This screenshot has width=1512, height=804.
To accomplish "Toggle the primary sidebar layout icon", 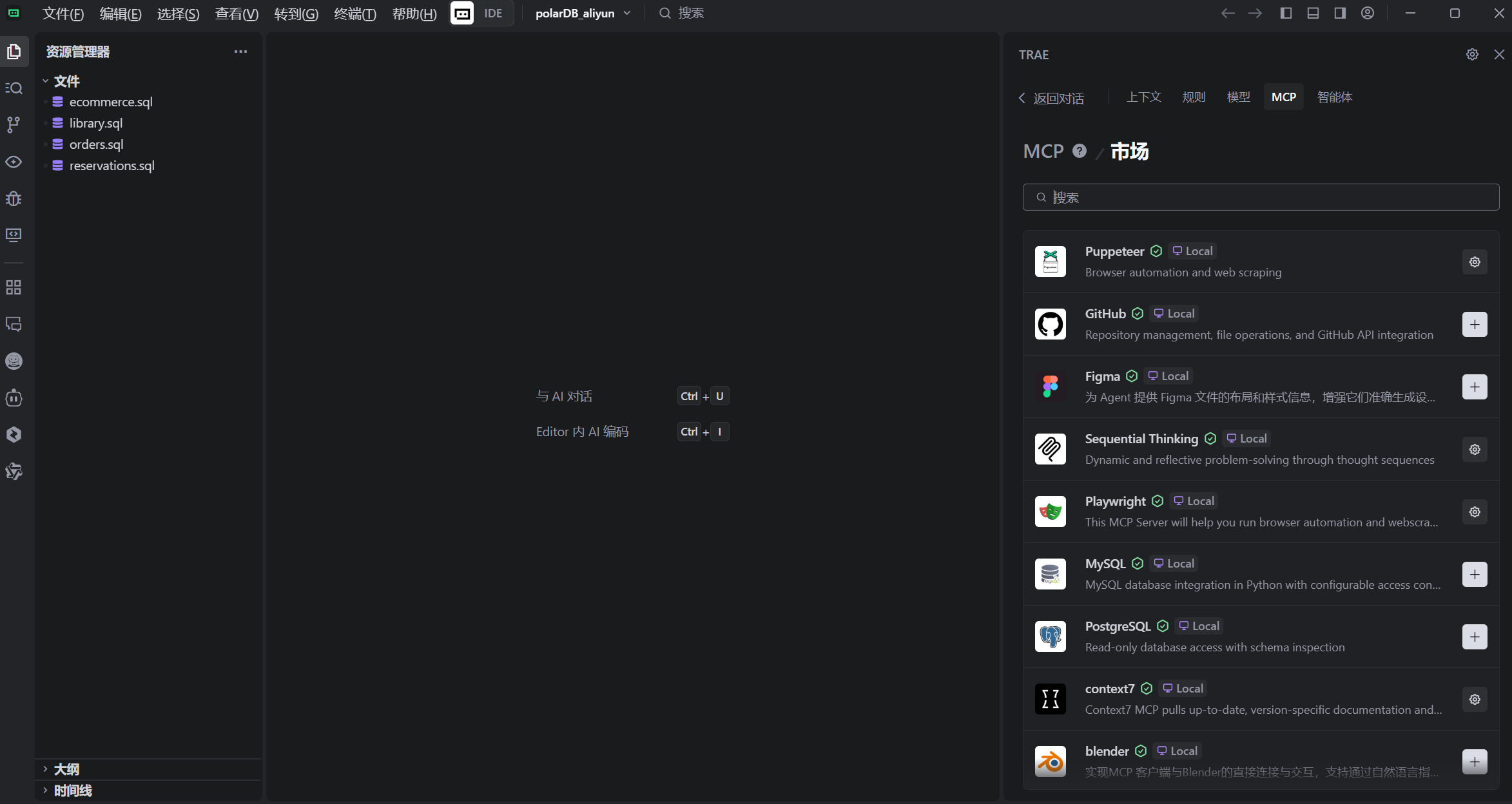I will click(1286, 13).
